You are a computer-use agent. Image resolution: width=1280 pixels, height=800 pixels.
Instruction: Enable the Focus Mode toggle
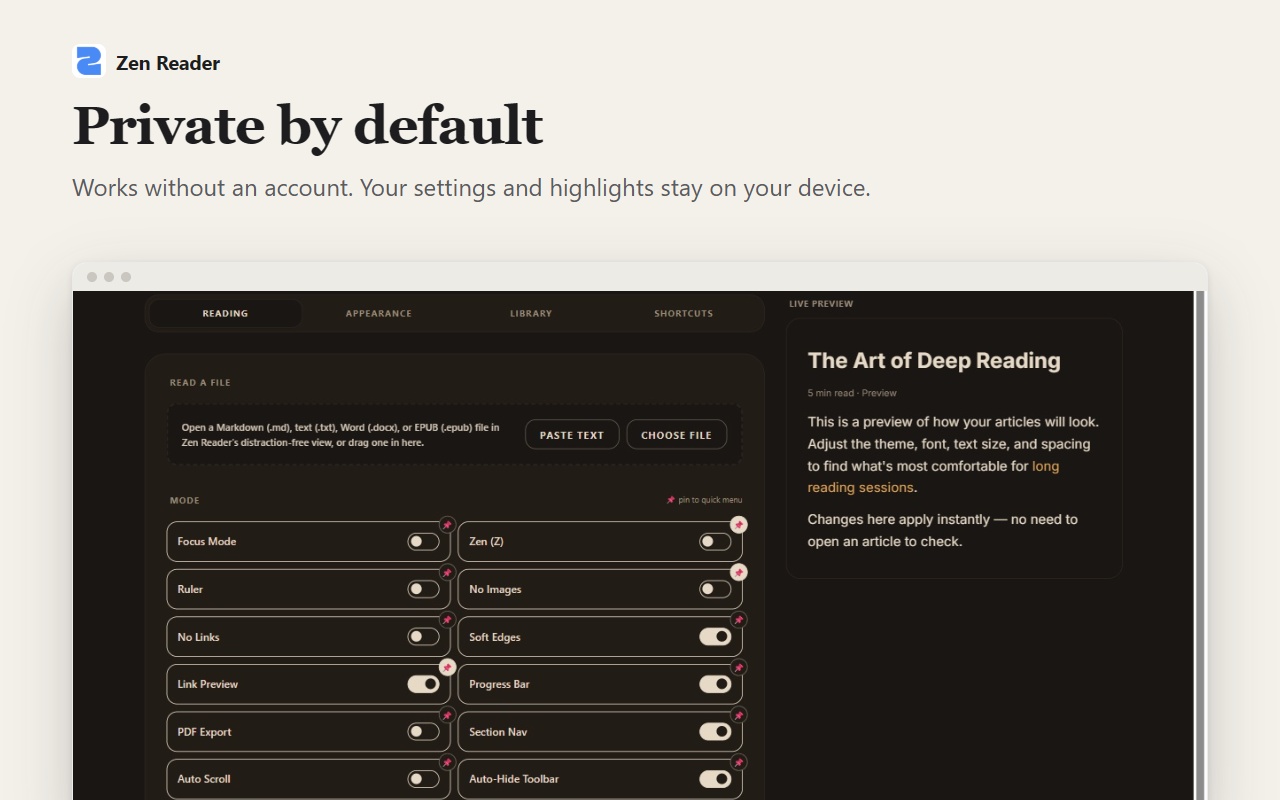(423, 542)
